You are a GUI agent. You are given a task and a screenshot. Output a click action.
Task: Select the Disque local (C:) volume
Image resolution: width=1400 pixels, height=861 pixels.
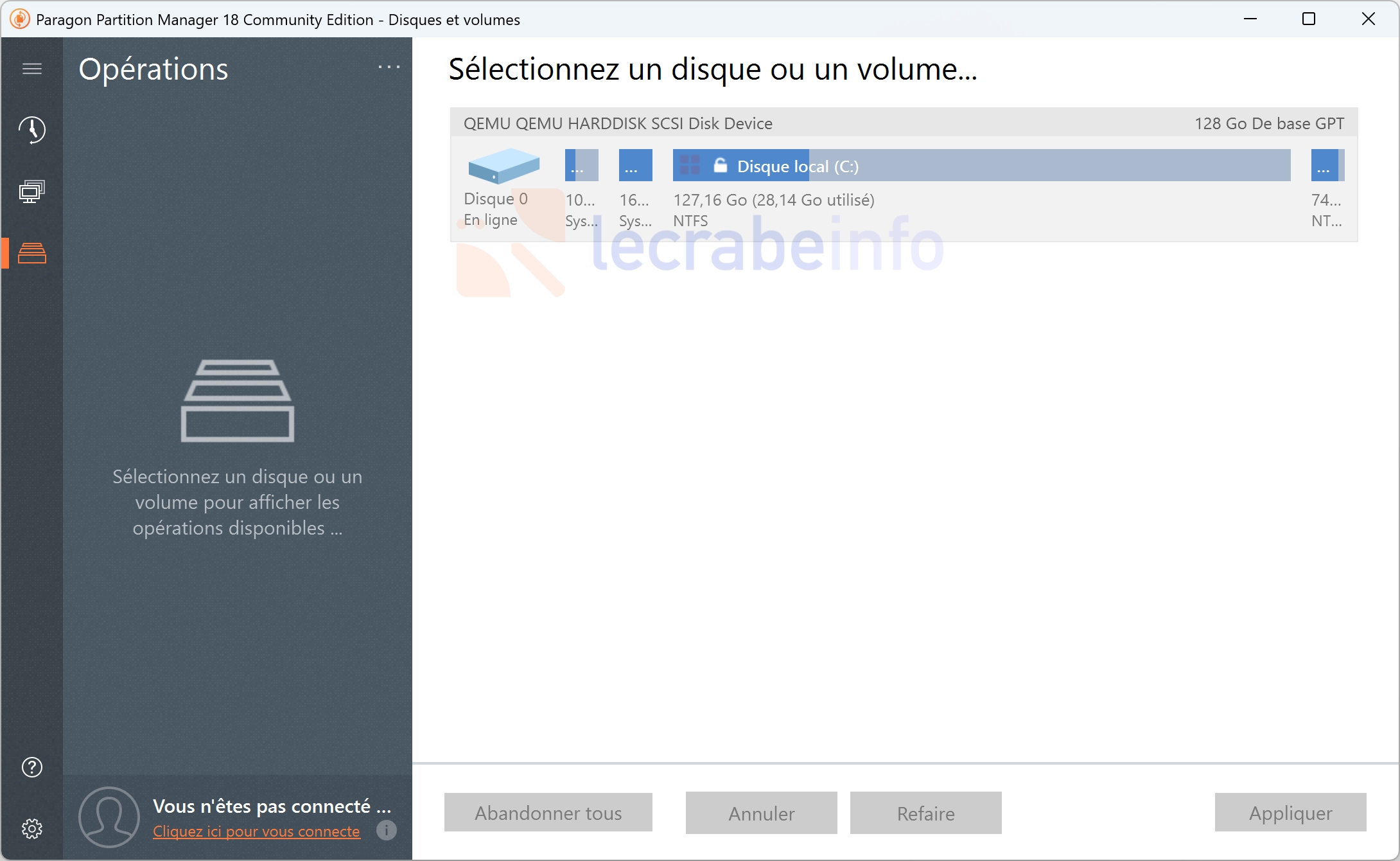click(x=981, y=189)
